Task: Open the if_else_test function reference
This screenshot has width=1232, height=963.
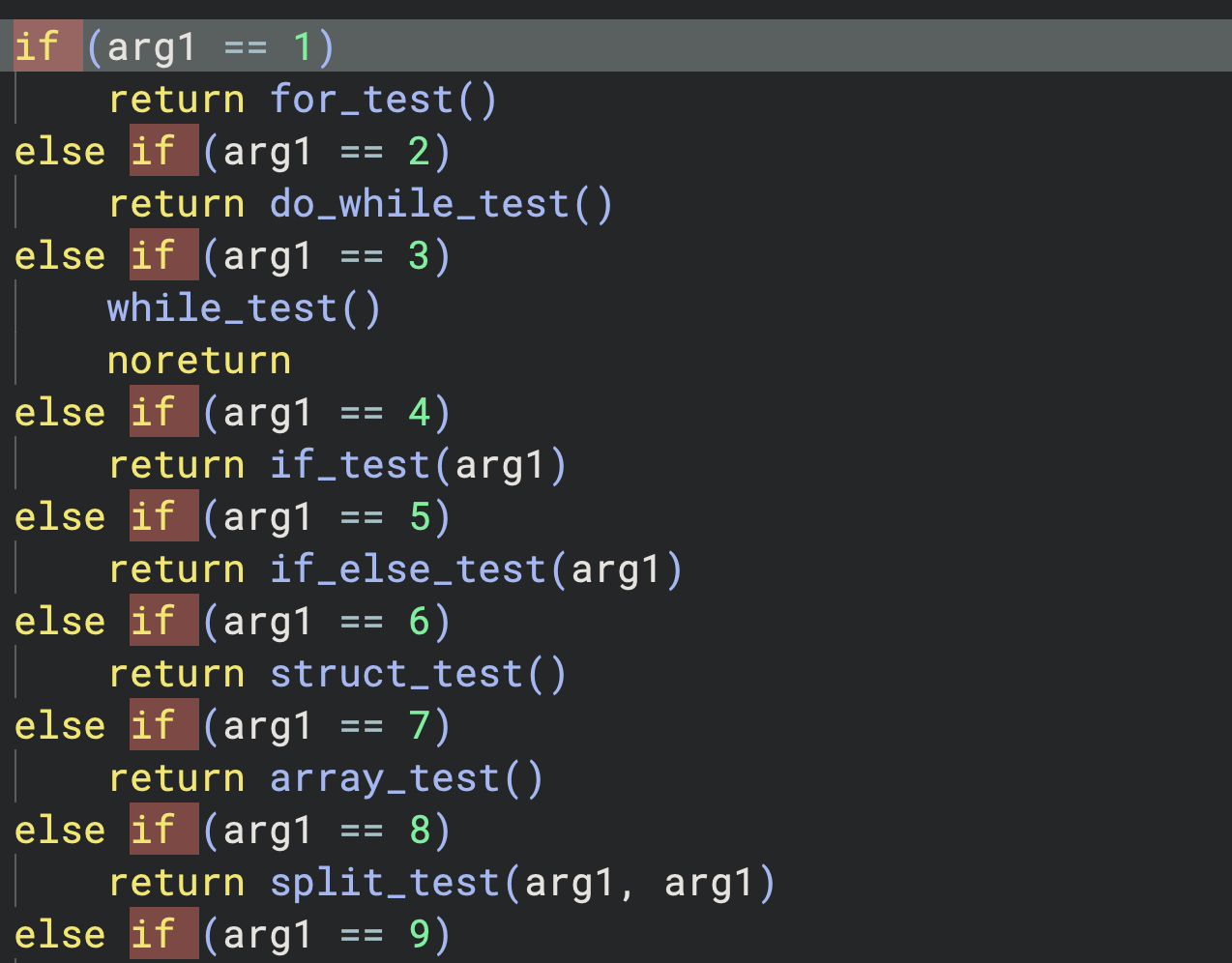Action: pos(407,569)
